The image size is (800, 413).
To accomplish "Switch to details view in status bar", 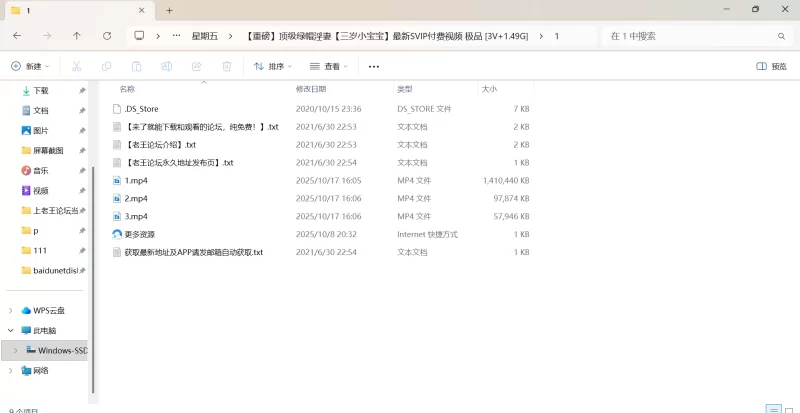I will tap(772, 409).
